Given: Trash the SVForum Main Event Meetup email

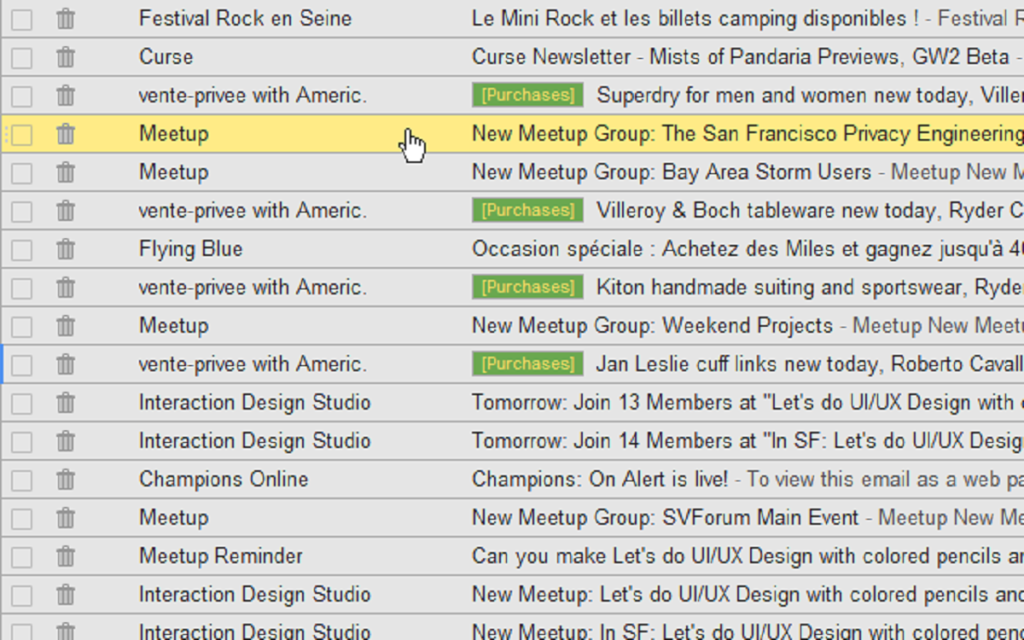Looking at the screenshot, I should tap(66, 518).
